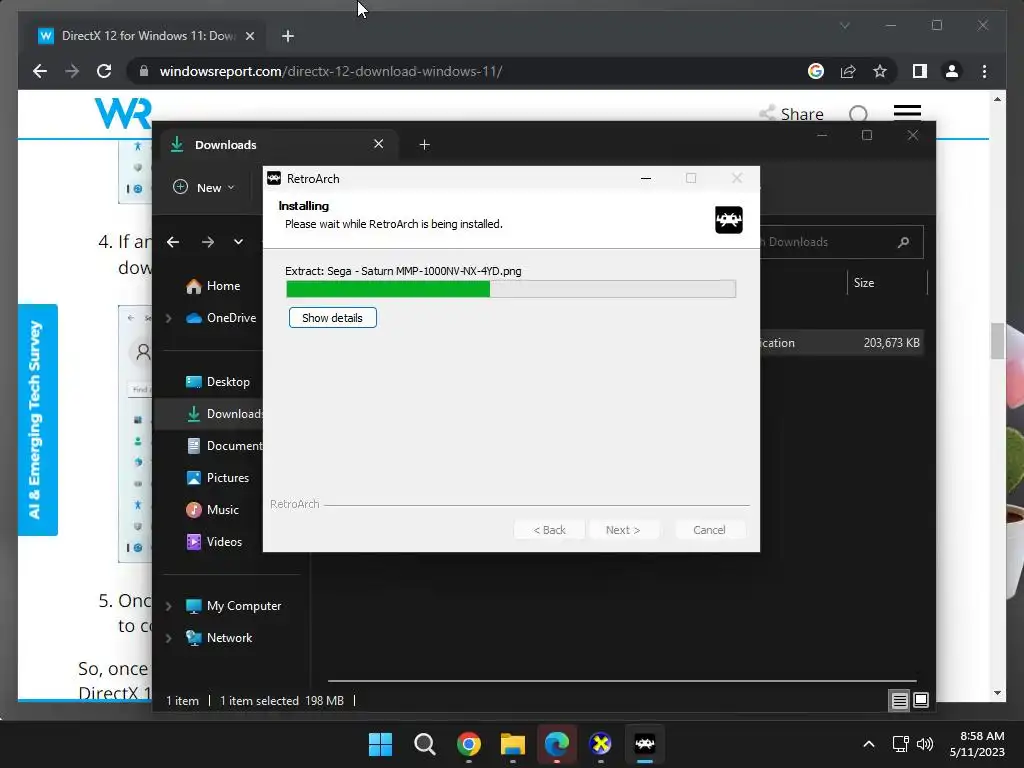Image resolution: width=1024 pixels, height=768 pixels.
Task: Go forward in File Explorer navigation
Action: [208, 242]
